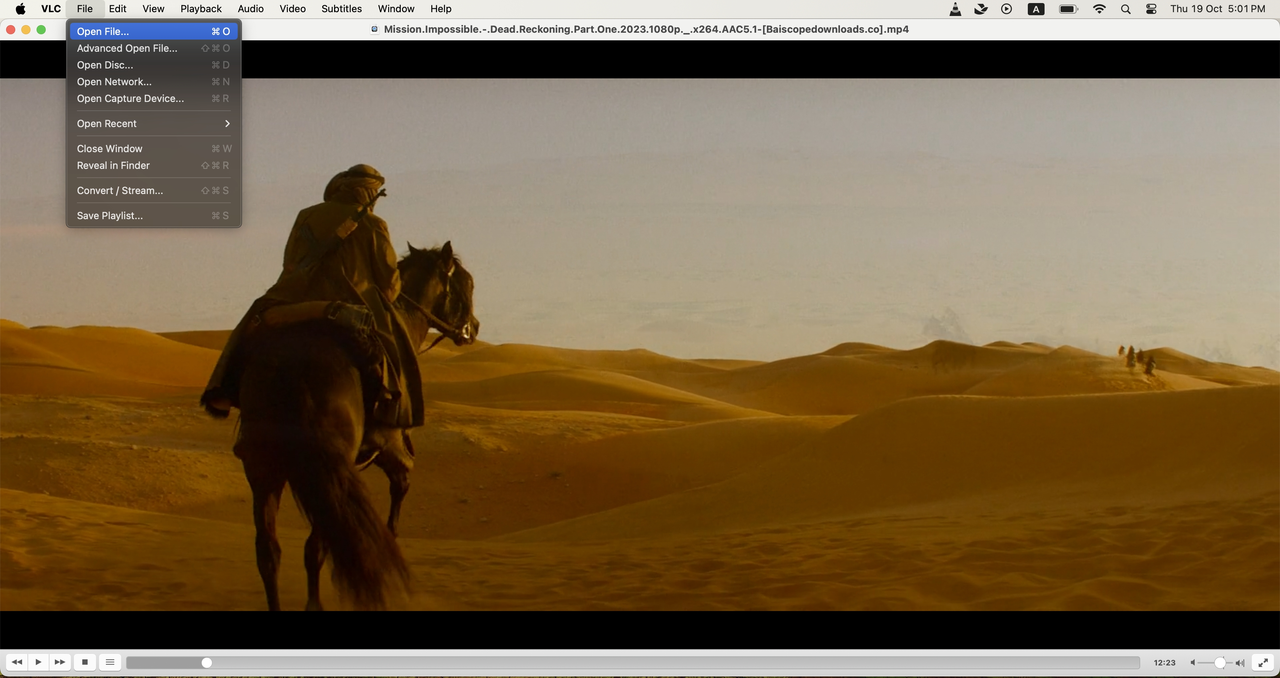Open the Now Playing menu bar icon
This screenshot has width=1280, height=678.
(x=1007, y=9)
